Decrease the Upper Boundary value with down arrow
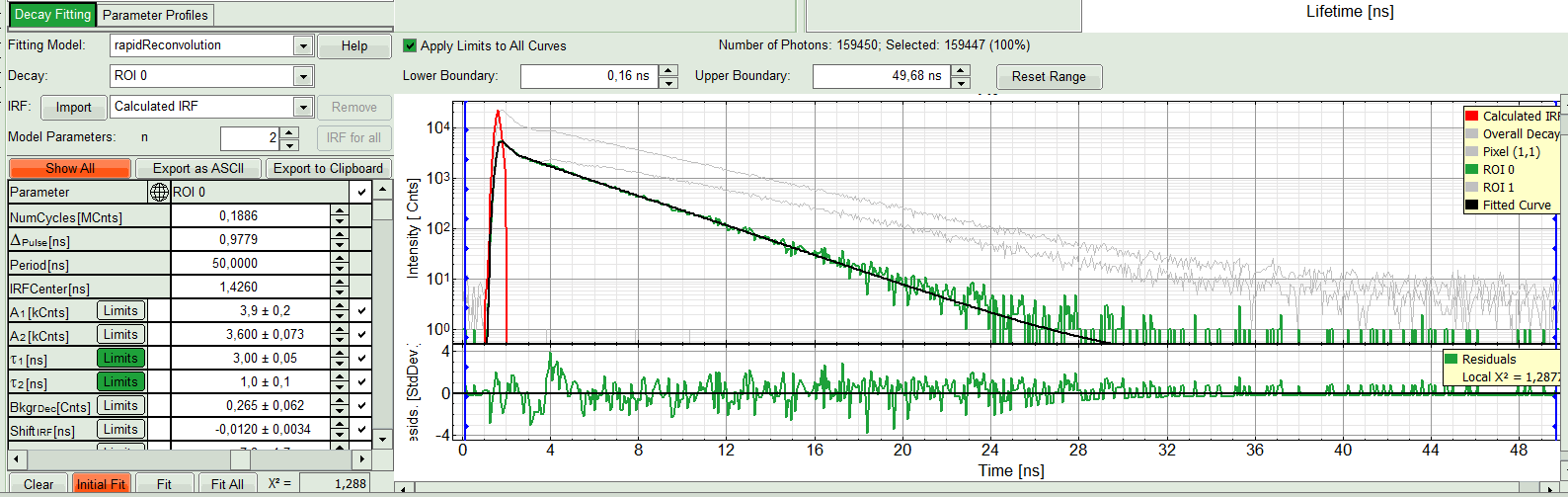Viewport: 1568px width, 497px height. pyautogui.click(x=961, y=82)
